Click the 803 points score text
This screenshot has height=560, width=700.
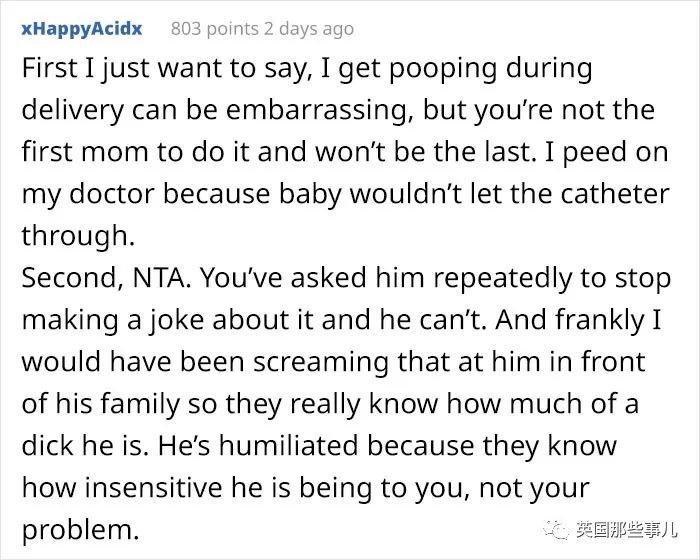[215, 29]
